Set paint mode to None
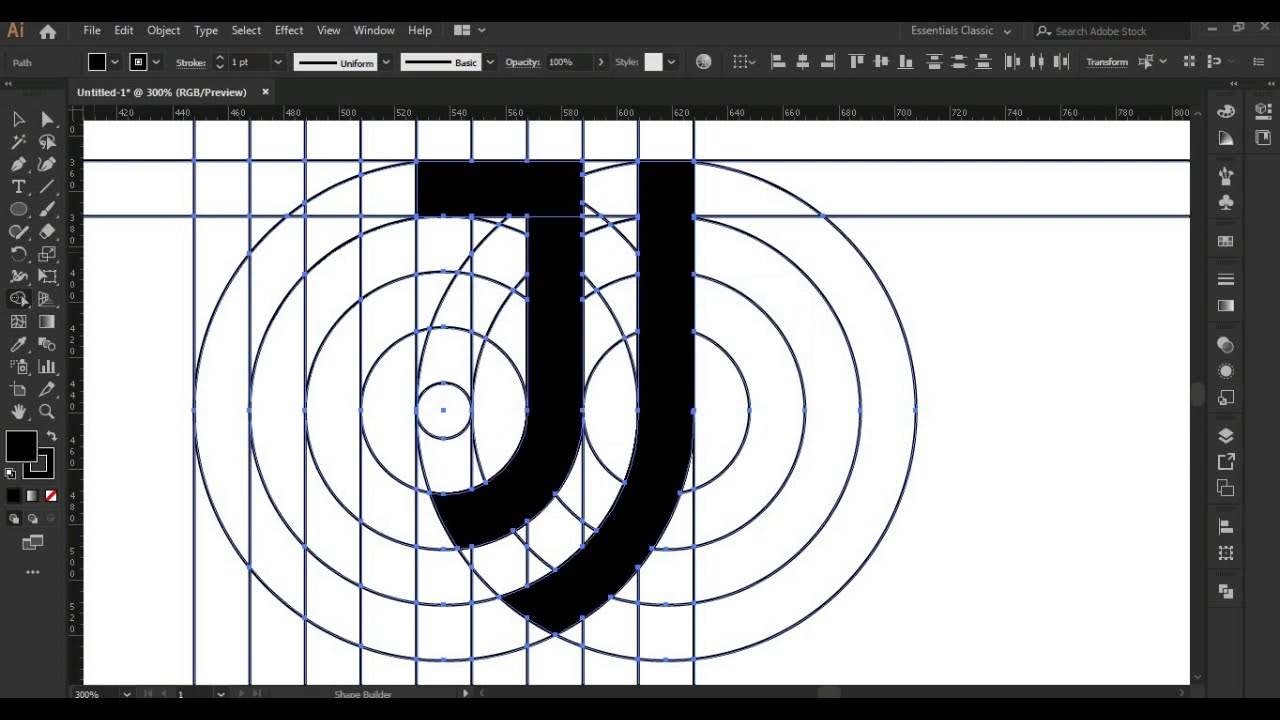This screenshot has width=1280, height=720. (51, 496)
